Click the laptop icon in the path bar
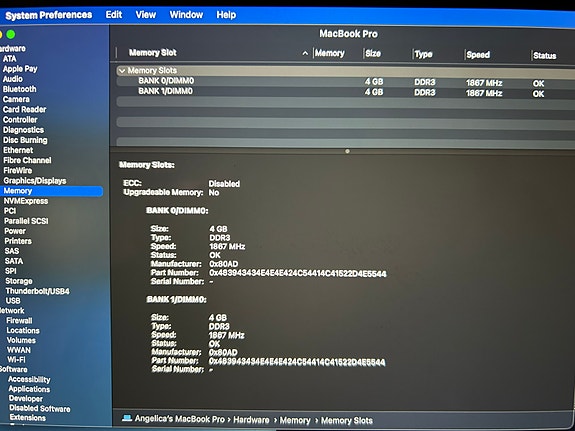The image size is (575, 431). (127, 419)
